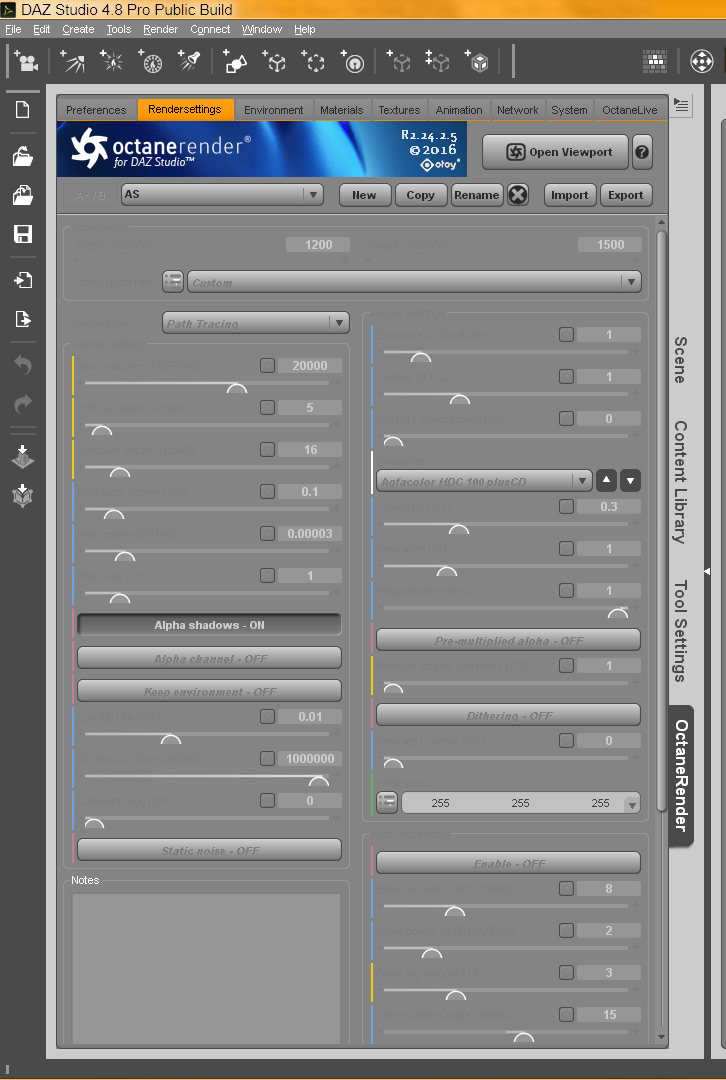This screenshot has height=1080, width=726.
Task: Click the Copy preset button
Action: click(x=420, y=195)
